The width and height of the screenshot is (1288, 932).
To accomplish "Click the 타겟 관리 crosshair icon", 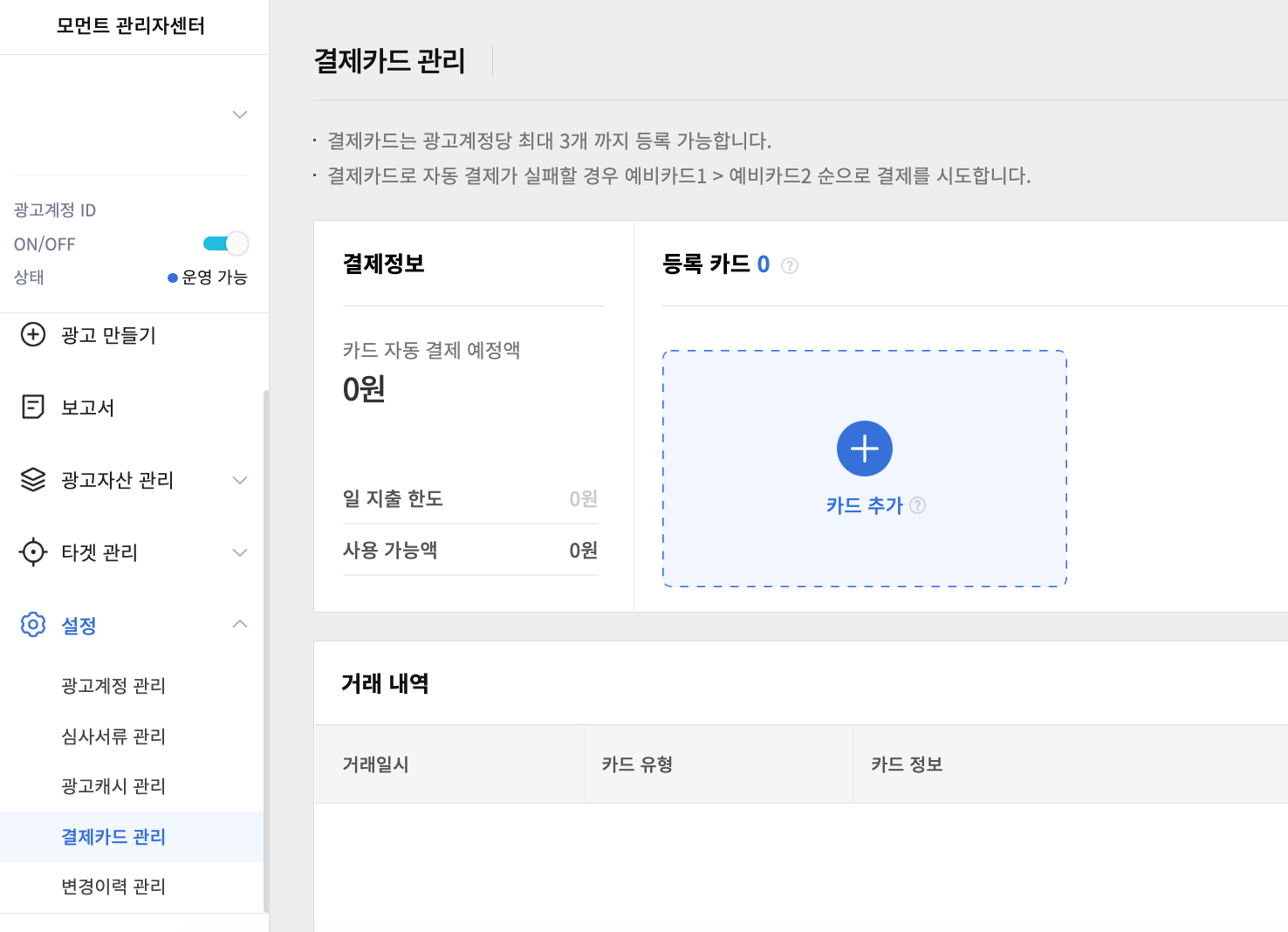I will tap(33, 552).
